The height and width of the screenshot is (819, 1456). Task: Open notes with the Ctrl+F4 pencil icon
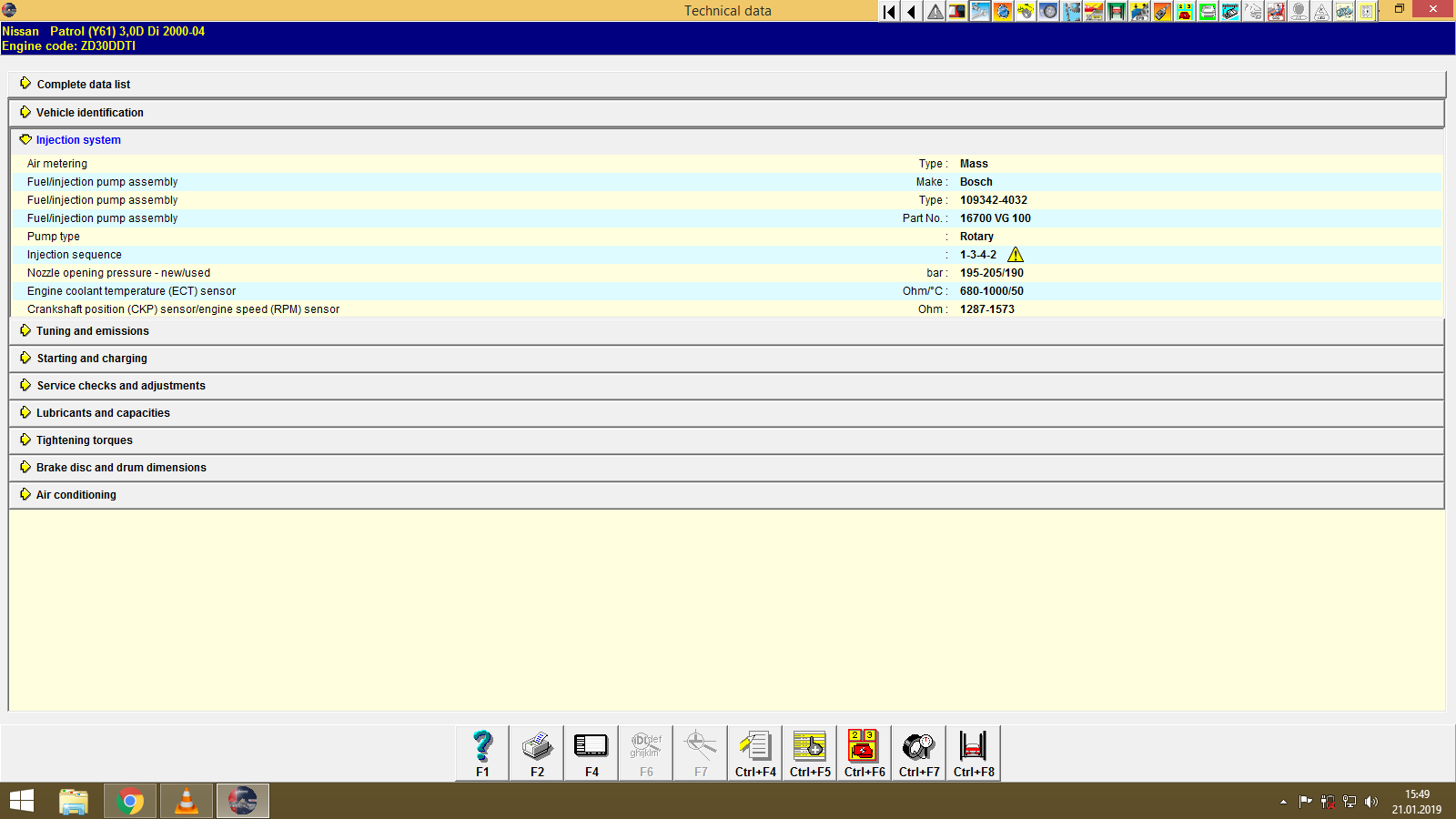tap(754, 746)
